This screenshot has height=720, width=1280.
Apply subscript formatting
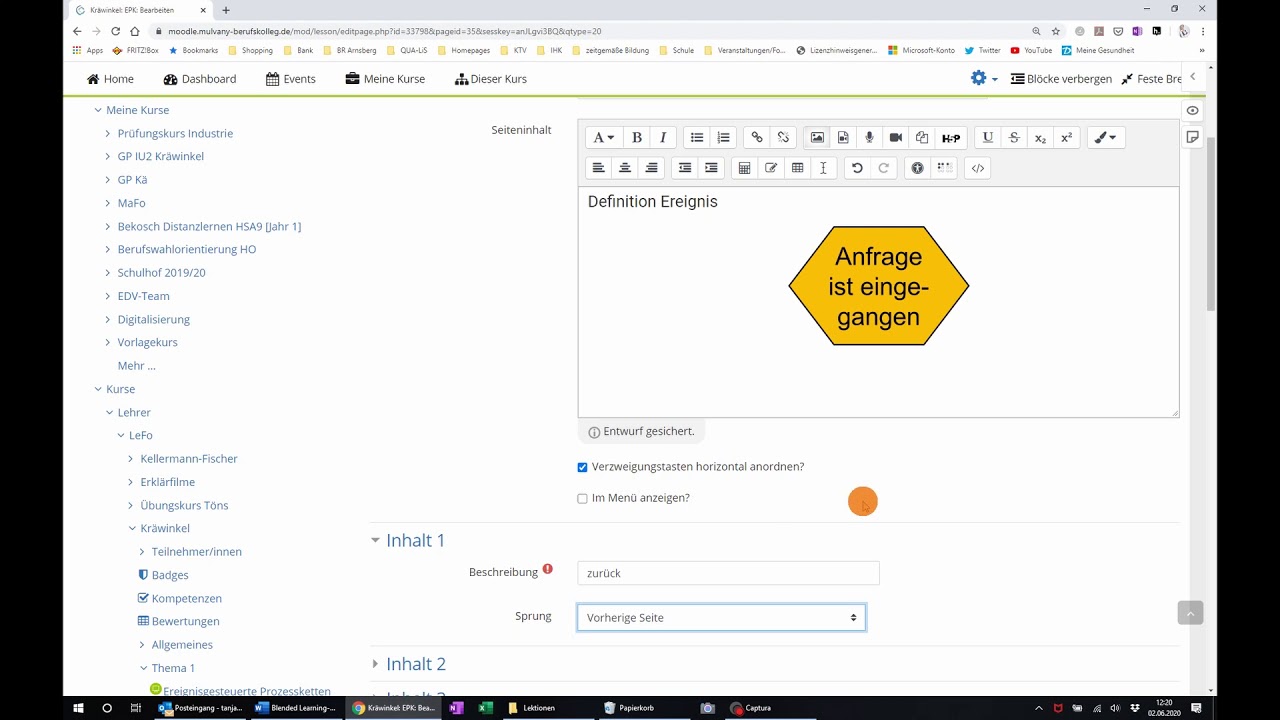1040,138
